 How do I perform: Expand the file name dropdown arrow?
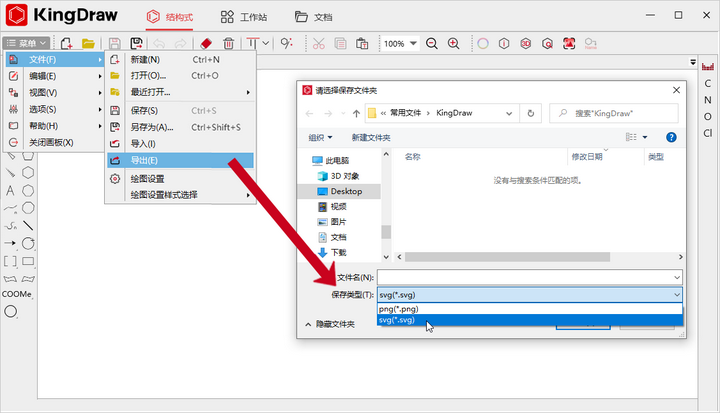(x=677, y=277)
